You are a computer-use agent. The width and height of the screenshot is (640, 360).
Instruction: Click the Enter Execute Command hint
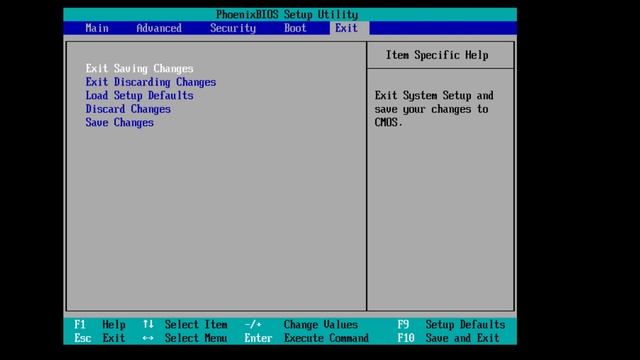pos(306,338)
